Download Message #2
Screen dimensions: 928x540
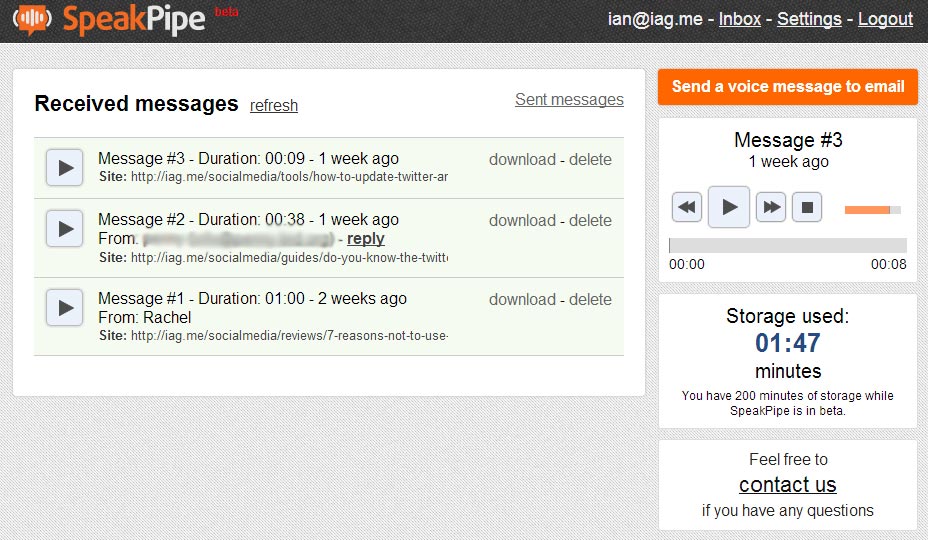[x=522, y=221]
